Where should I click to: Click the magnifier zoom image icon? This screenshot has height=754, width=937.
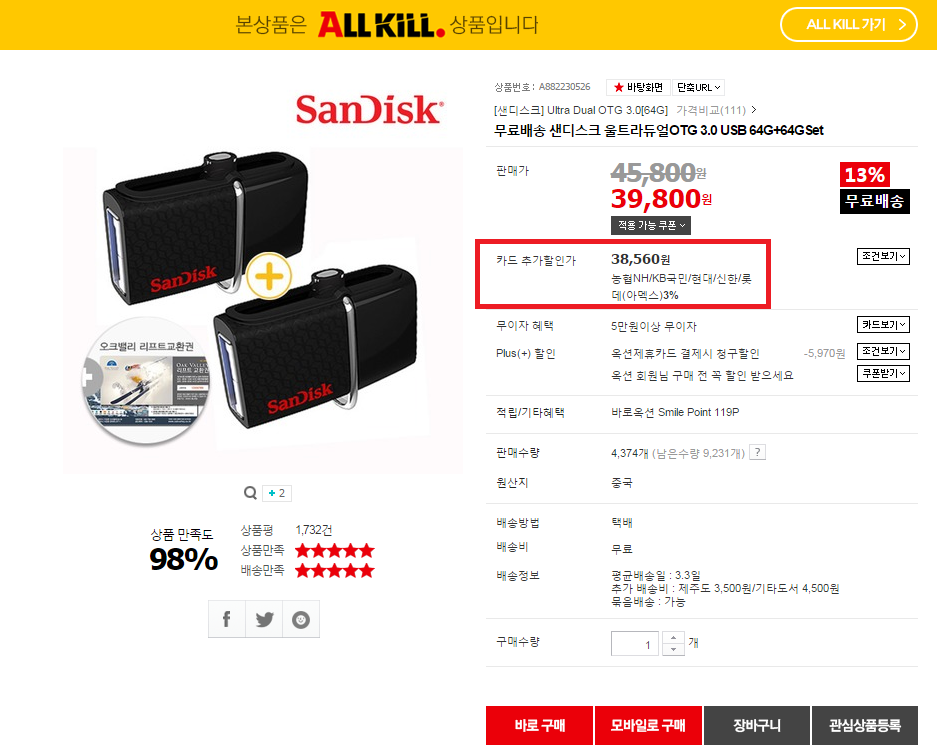(250, 493)
